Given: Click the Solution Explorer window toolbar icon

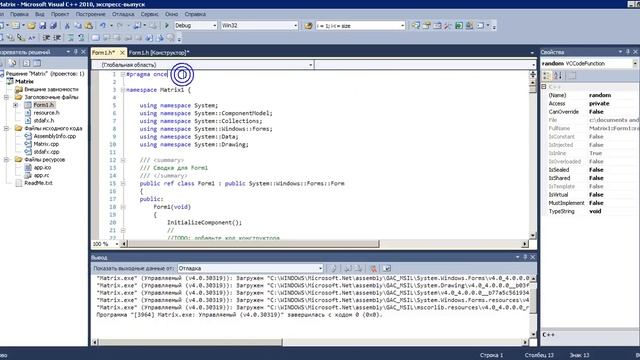Looking at the screenshot, I should click(x=416, y=25).
